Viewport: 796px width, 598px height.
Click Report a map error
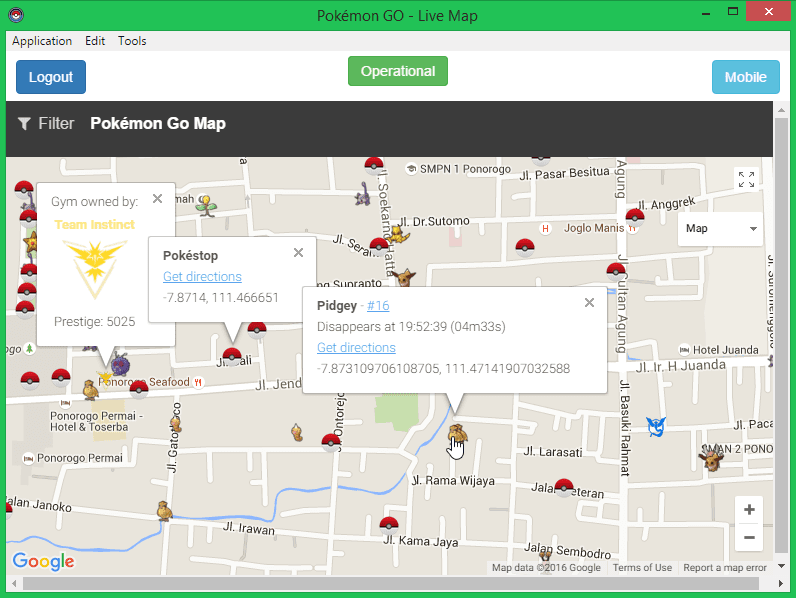pyautogui.click(x=725, y=568)
